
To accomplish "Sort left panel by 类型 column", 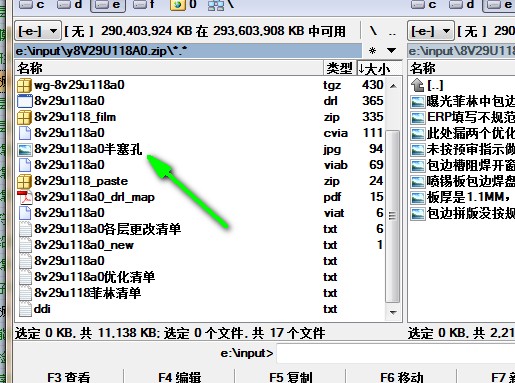I will coord(339,68).
